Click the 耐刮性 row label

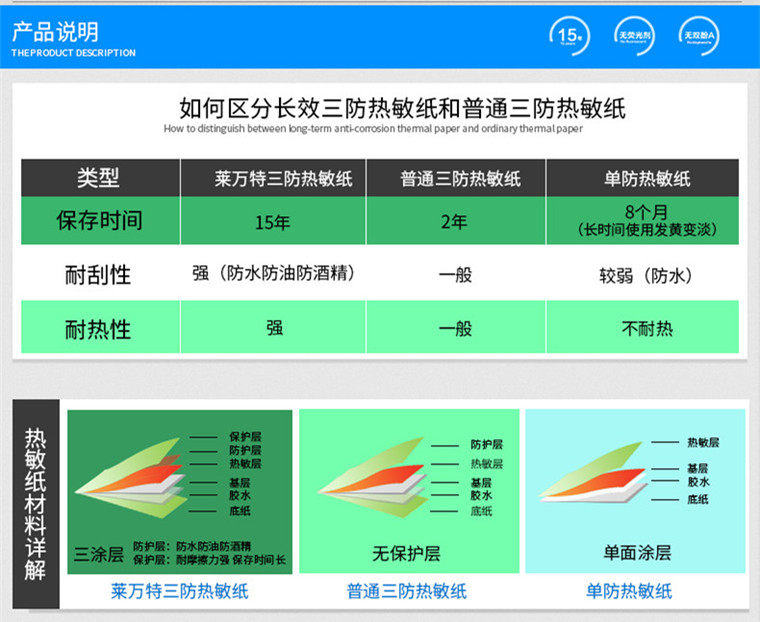(x=98, y=275)
